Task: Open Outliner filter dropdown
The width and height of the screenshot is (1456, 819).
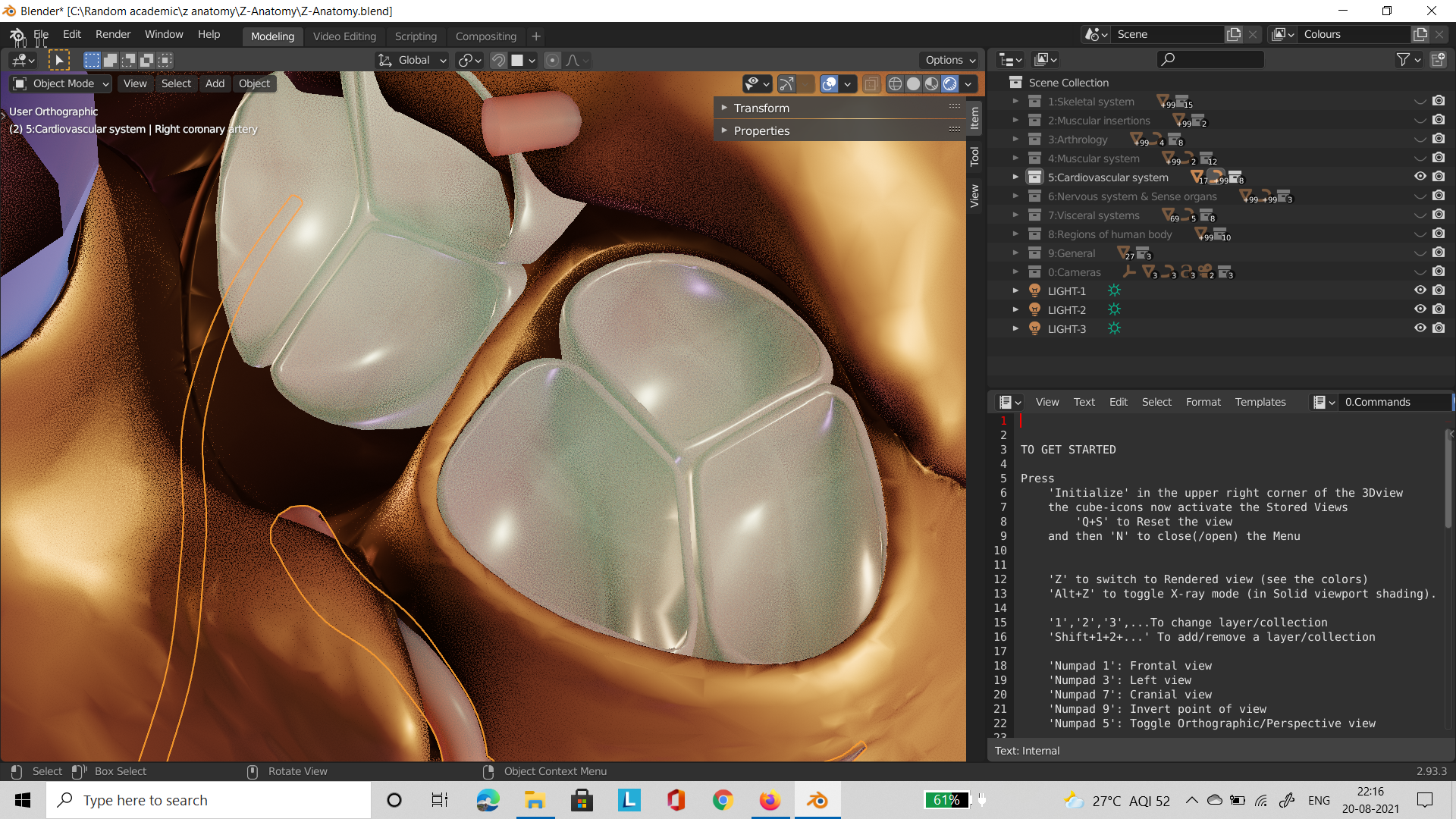Action: tap(1408, 59)
